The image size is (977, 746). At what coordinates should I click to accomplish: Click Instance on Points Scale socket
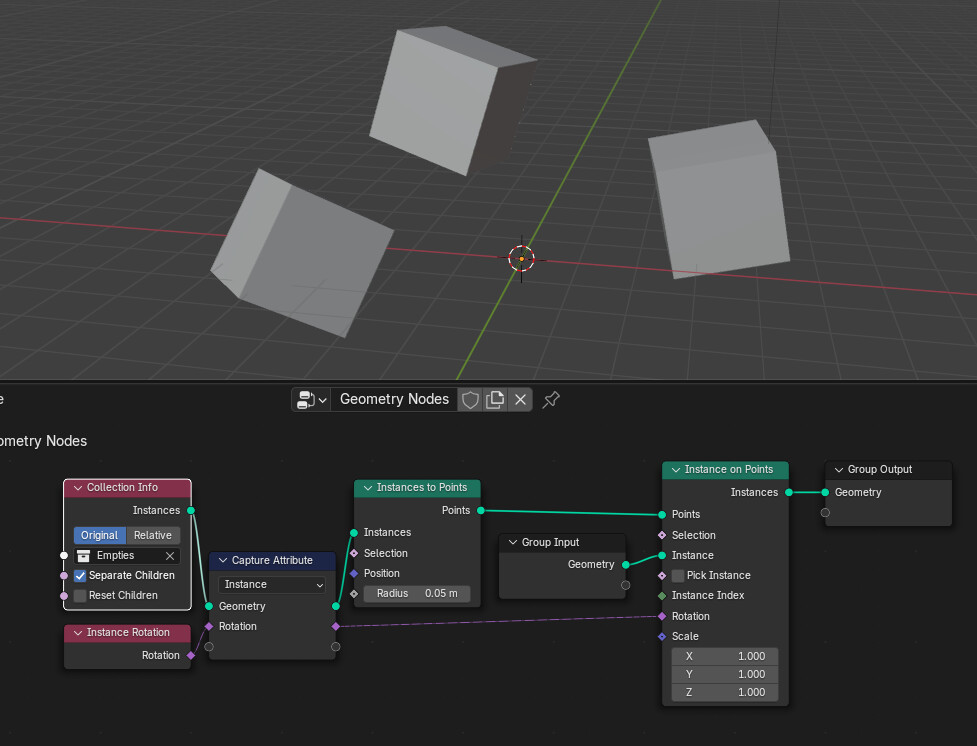[x=662, y=636]
